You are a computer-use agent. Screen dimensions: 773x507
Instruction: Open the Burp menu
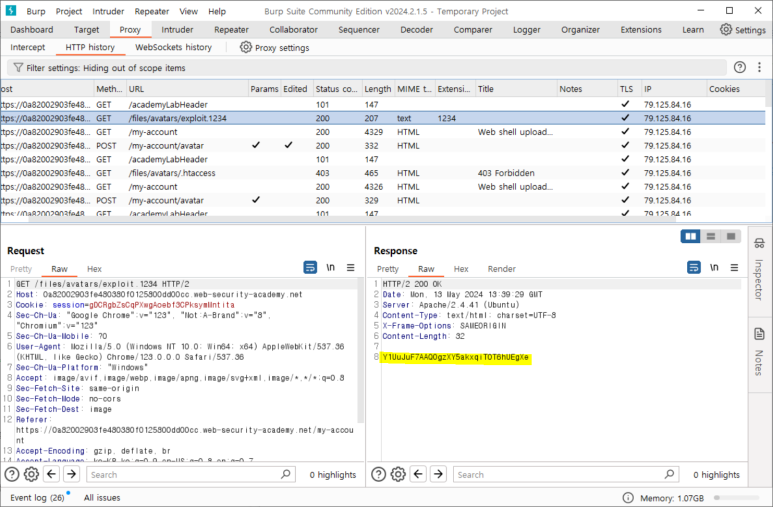tap(35, 11)
